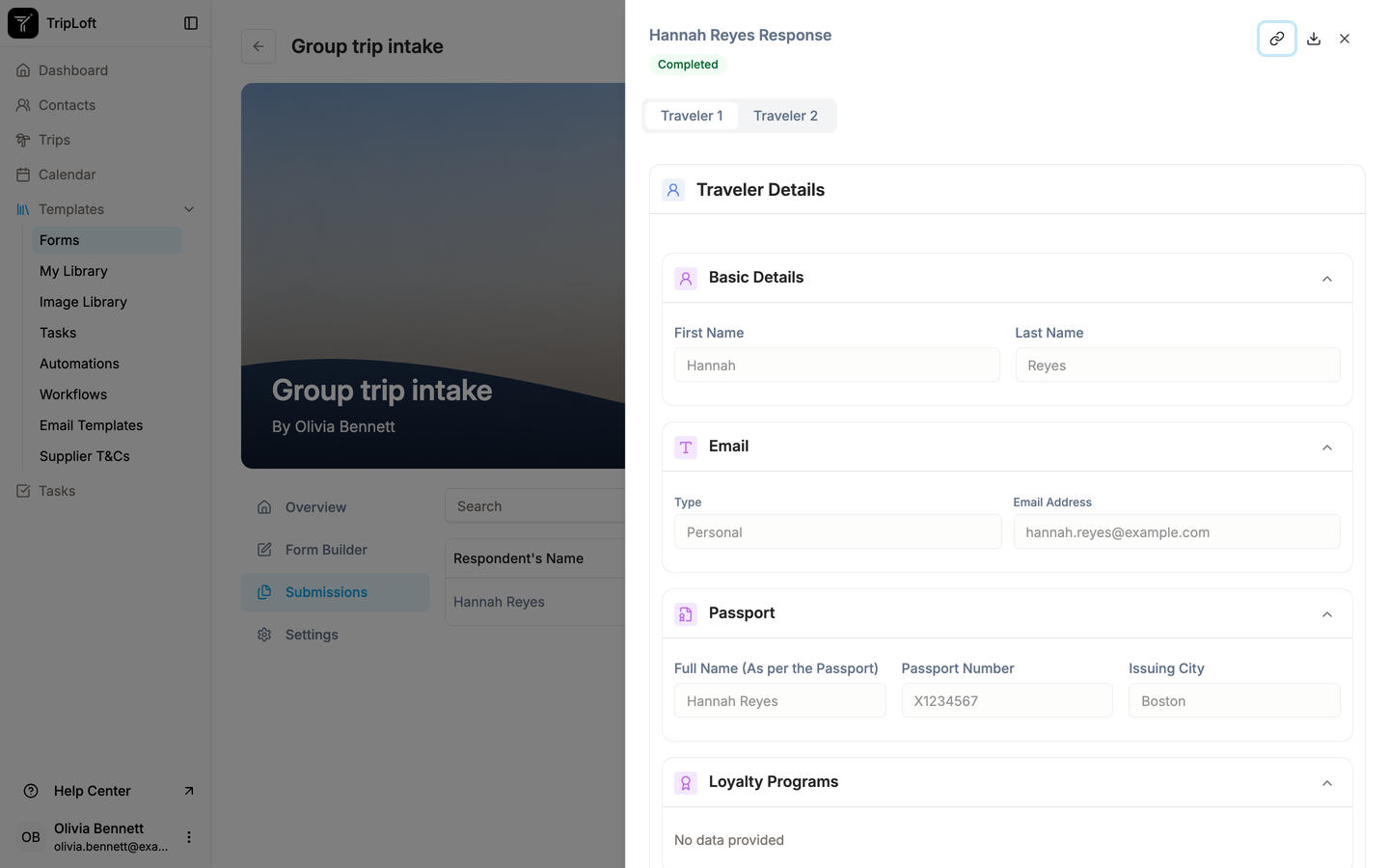Download the Hannah Reyes response
Image resolution: width=1389 pixels, height=868 pixels.
click(1314, 39)
